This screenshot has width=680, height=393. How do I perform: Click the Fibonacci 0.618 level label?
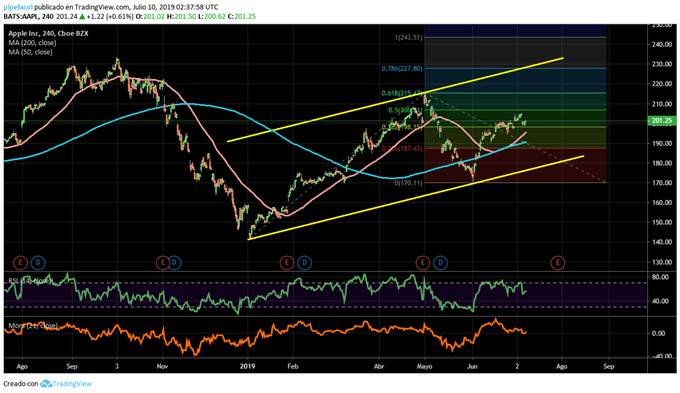402,93
